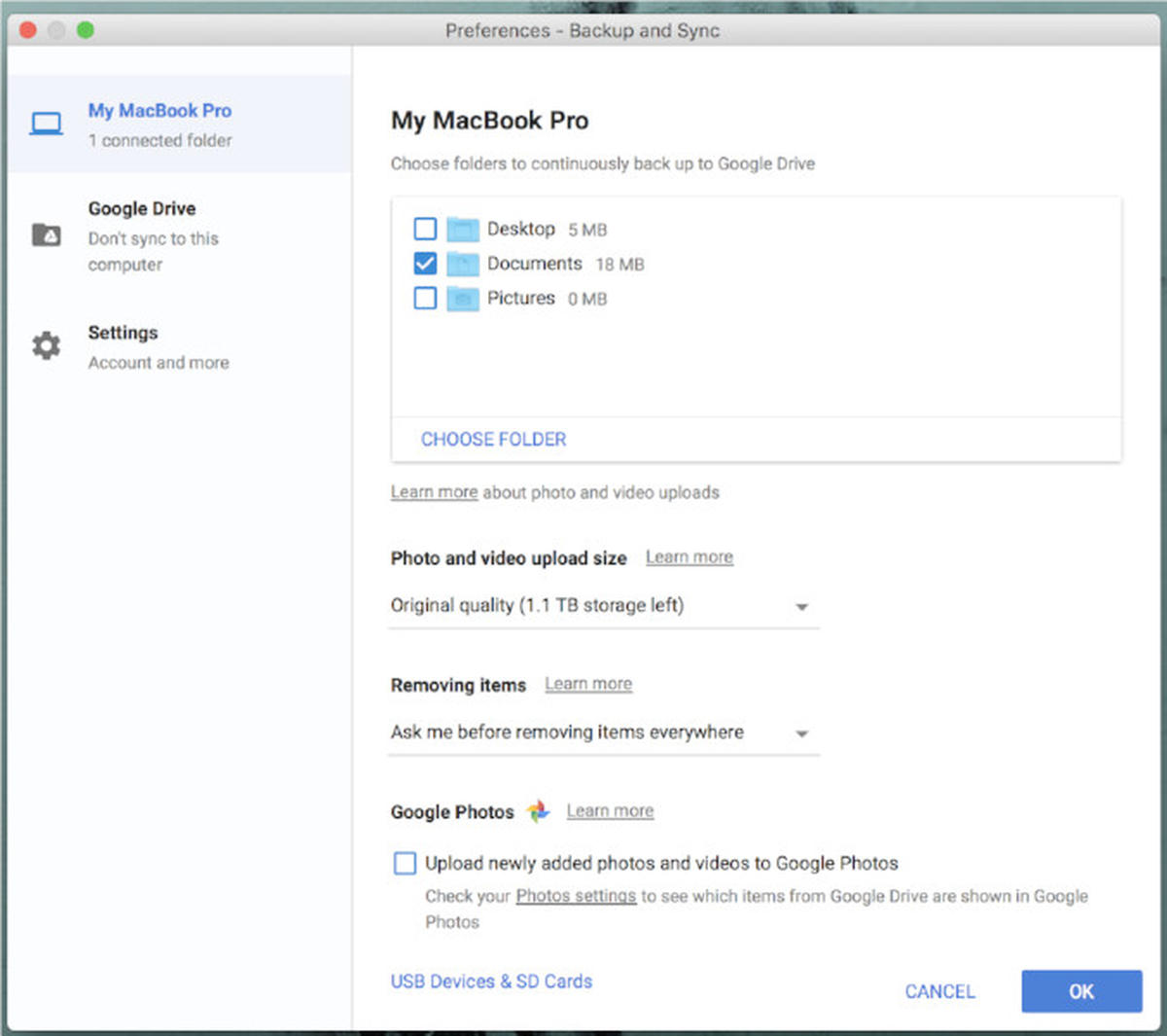Click the CHOOSE FOLDER button

click(x=492, y=439)
